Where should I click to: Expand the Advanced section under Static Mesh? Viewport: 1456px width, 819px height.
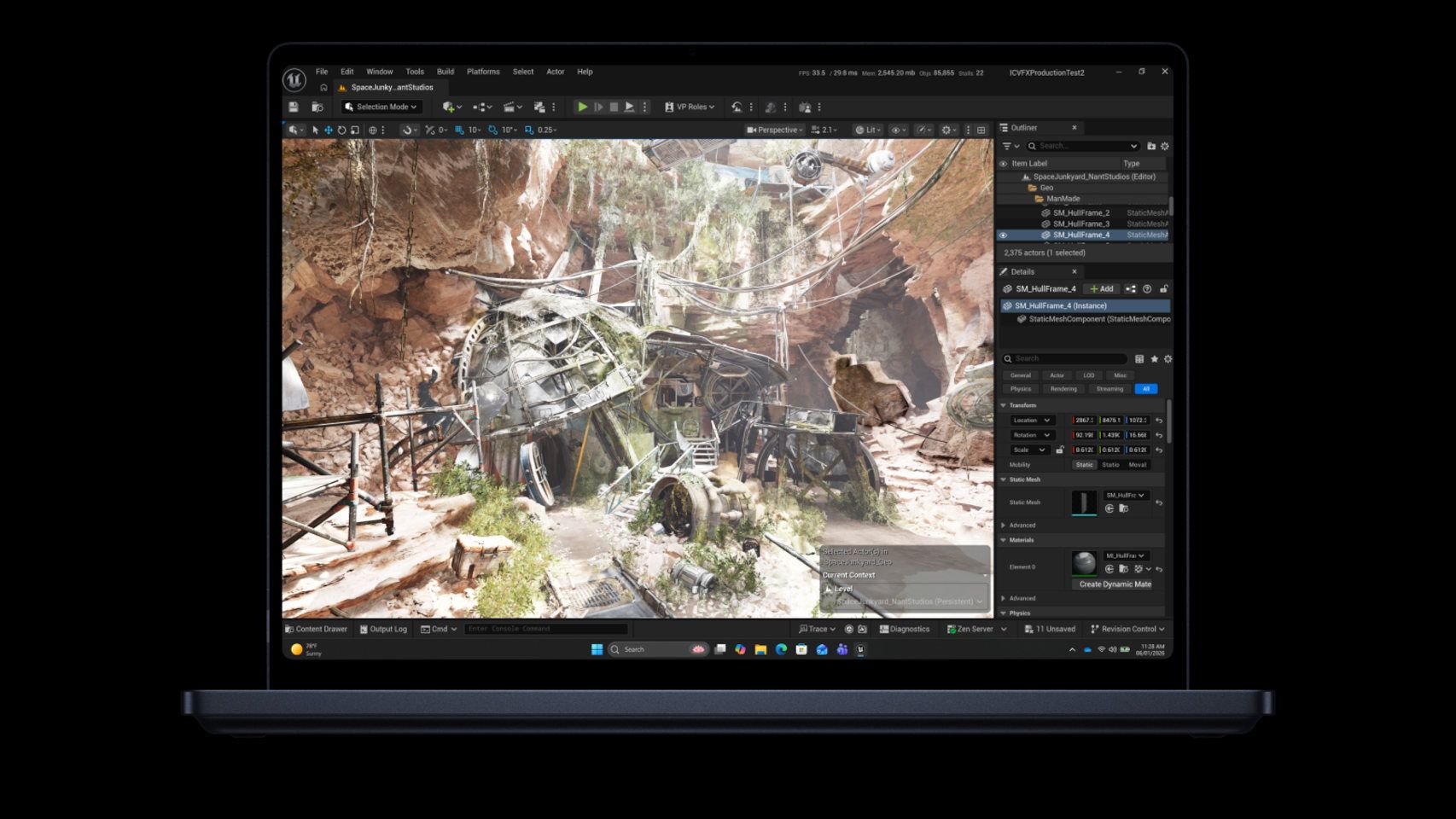[x=1004, y=525]
